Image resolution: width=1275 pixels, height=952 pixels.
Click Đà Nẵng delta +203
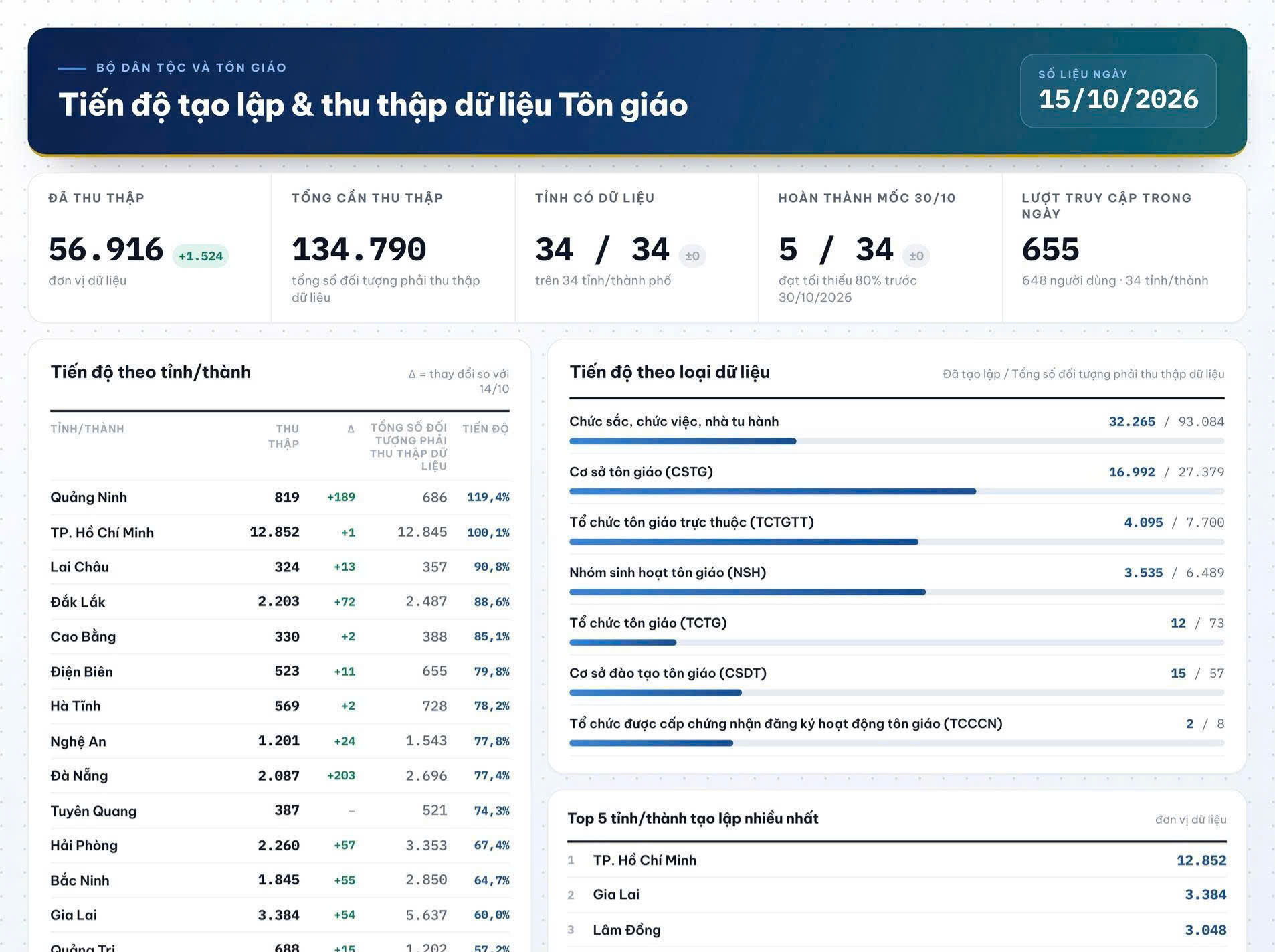point(341,776)
